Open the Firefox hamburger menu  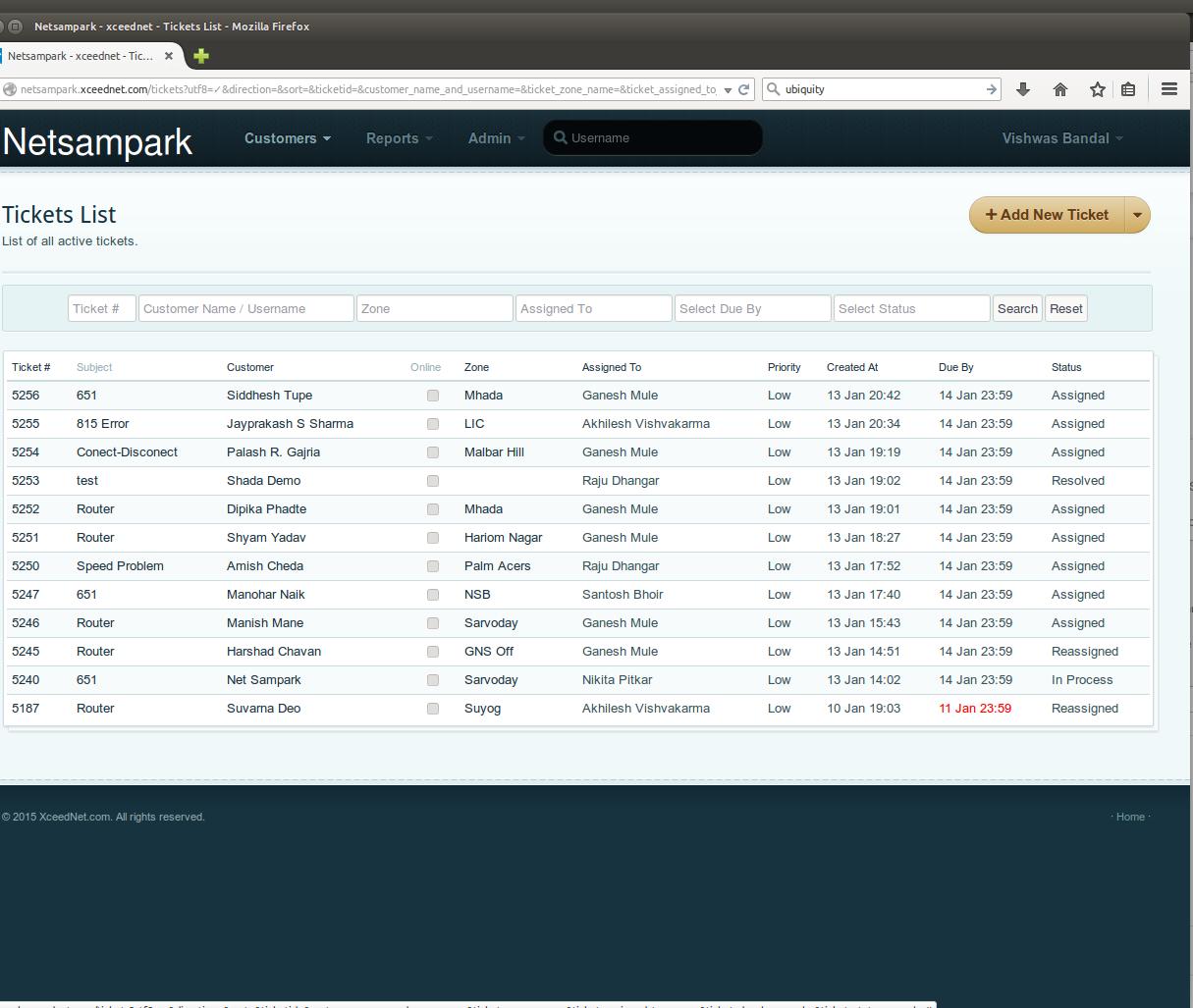(x=1168, y=89)
